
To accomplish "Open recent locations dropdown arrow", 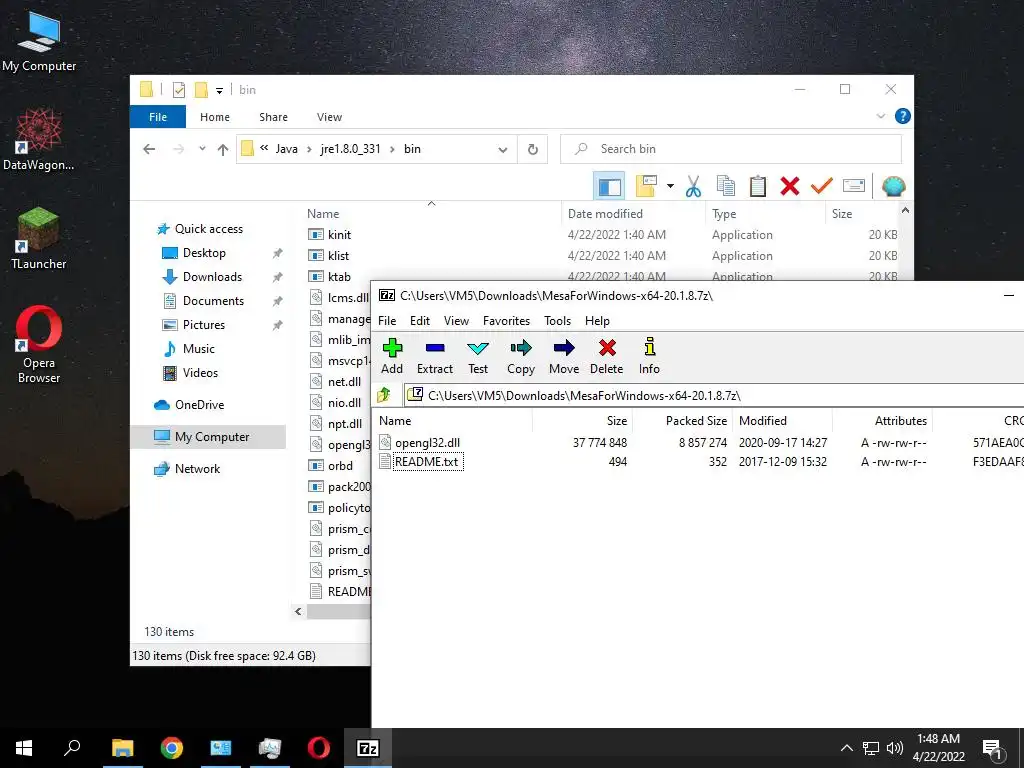I will point(202,149).
